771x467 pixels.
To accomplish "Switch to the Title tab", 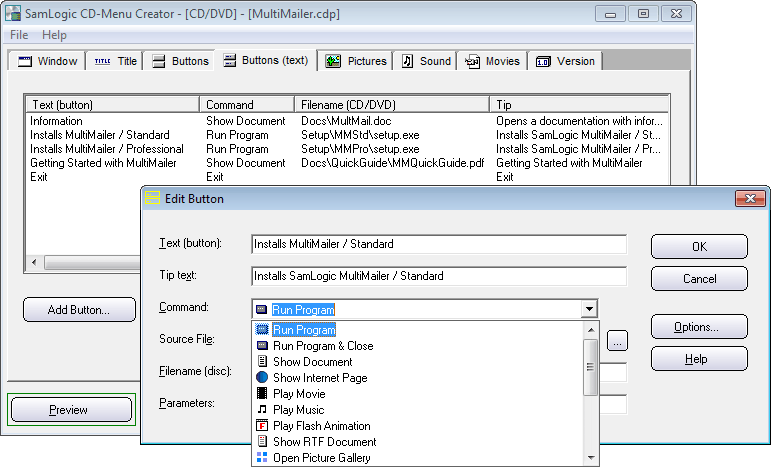I will click(x=115, y=61).
